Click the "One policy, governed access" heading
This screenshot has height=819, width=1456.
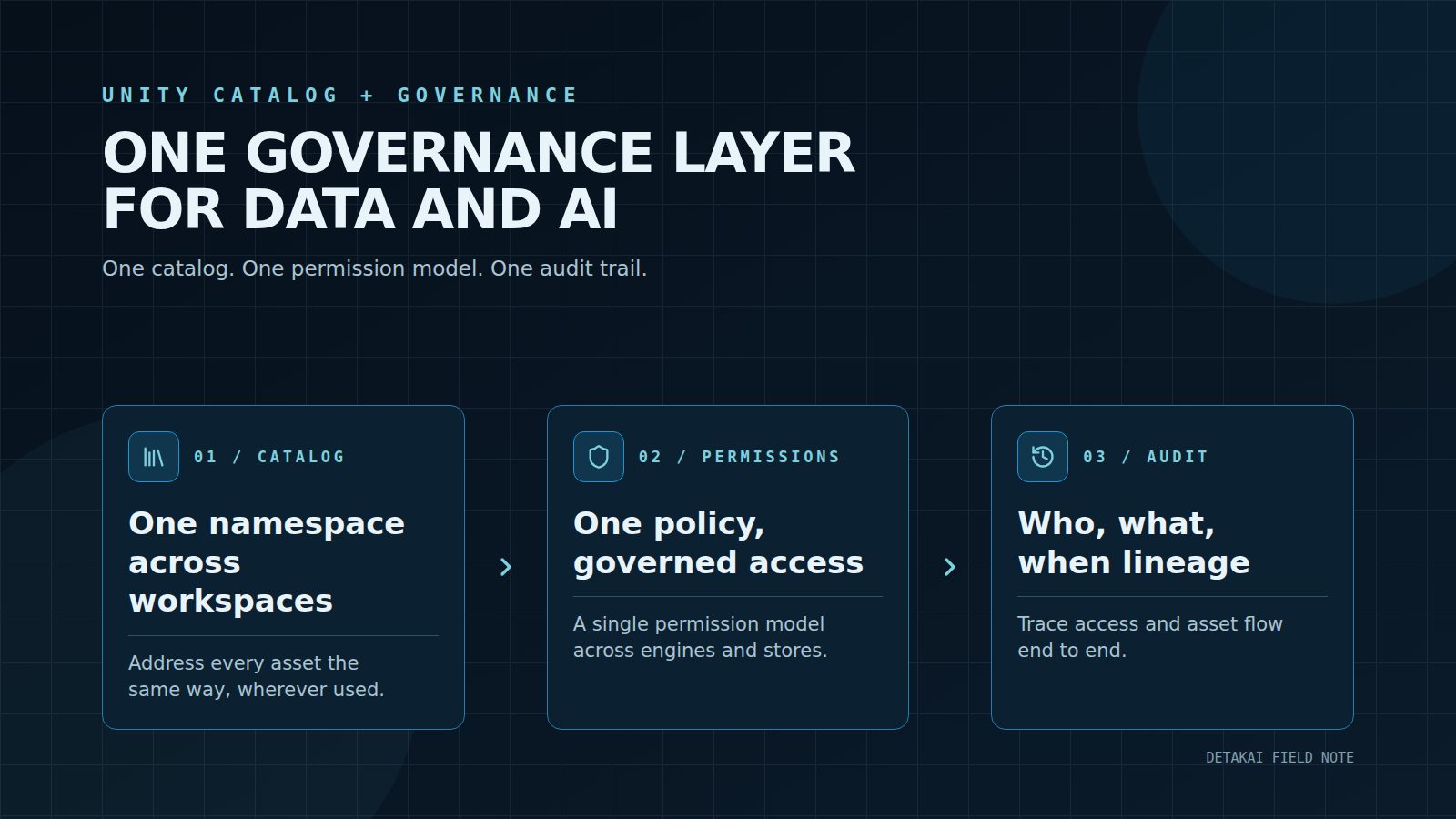[x=718, y=543]
